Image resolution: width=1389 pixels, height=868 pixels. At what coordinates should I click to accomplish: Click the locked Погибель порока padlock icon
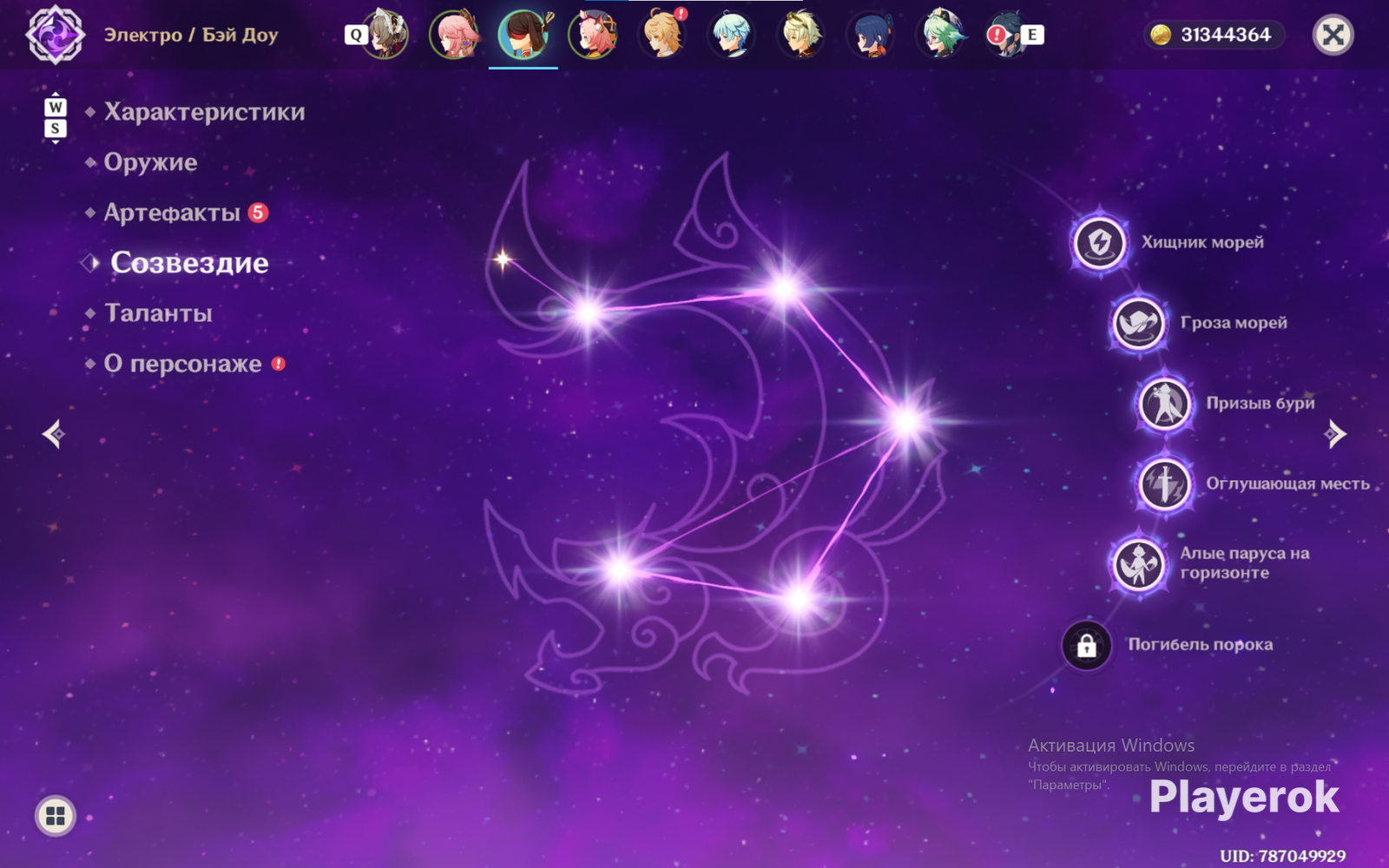[1086, 645]
